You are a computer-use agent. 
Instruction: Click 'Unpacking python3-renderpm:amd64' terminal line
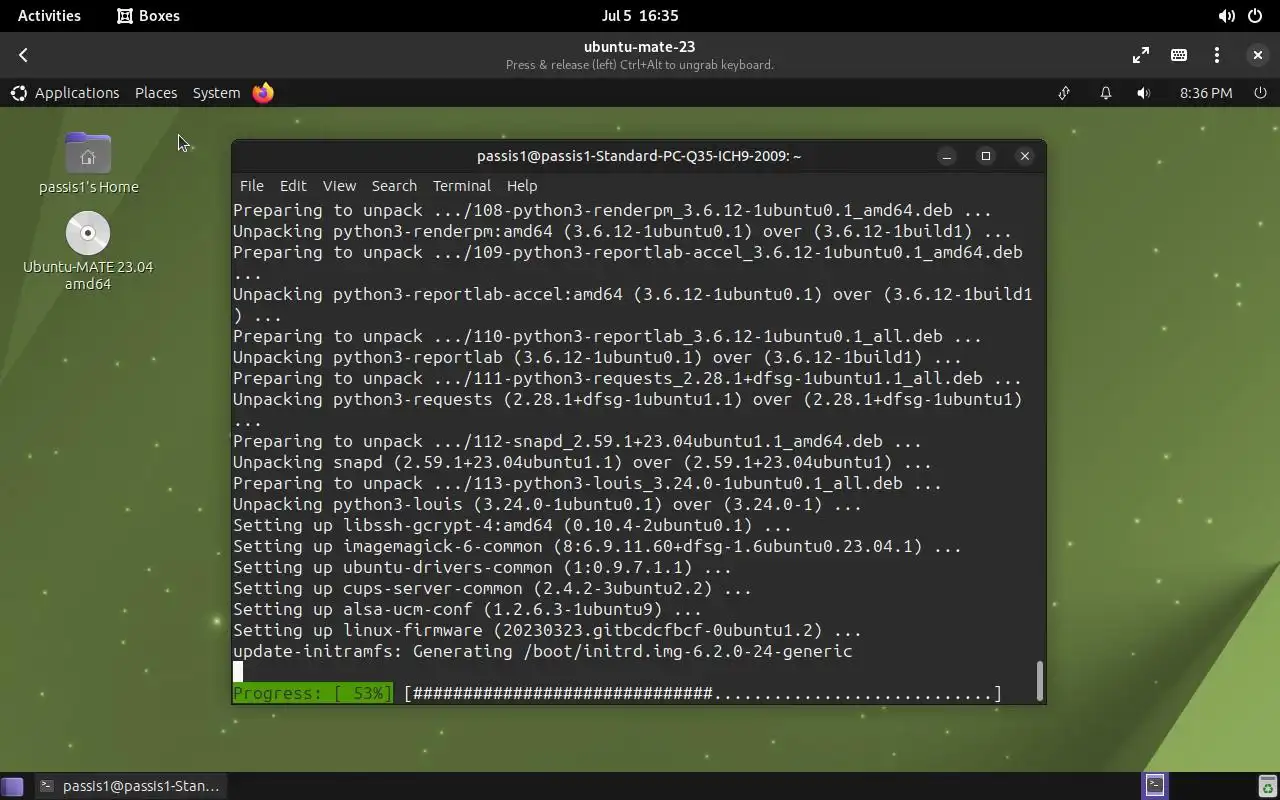pyautogui.click(x=622, y=231)
